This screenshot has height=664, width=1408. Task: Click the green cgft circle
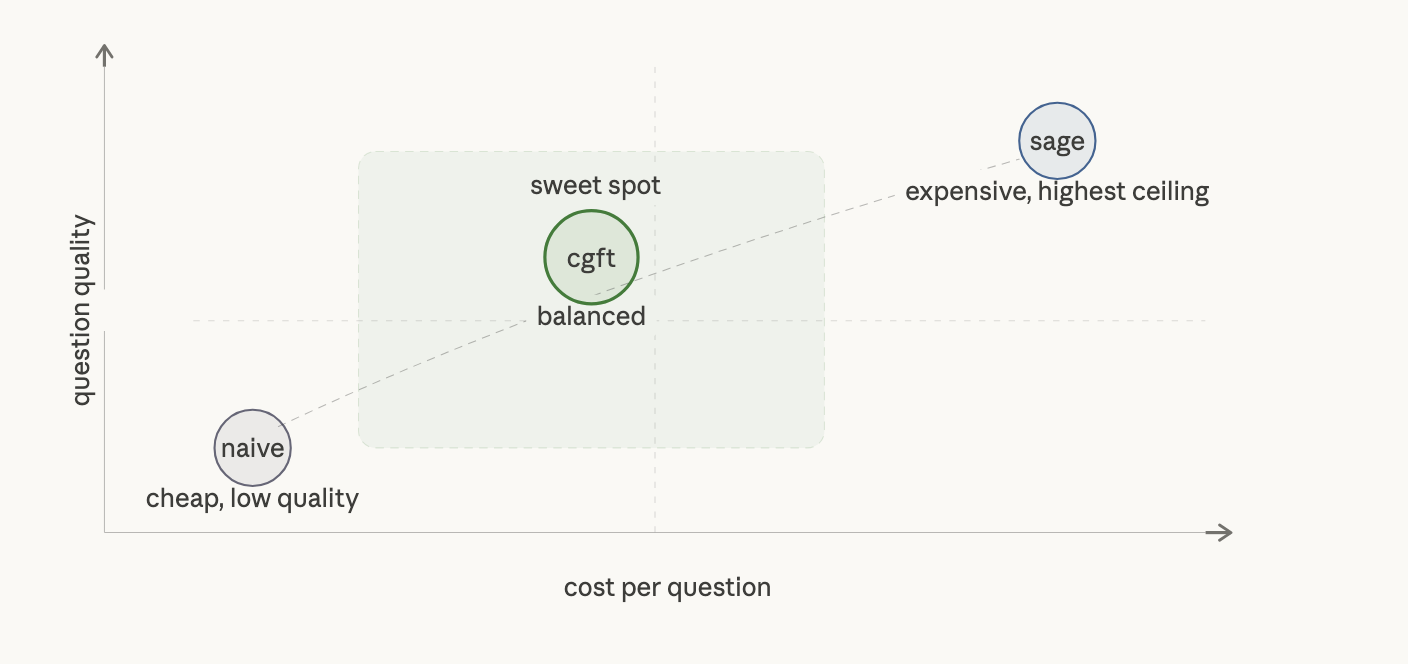click(591, 257)
